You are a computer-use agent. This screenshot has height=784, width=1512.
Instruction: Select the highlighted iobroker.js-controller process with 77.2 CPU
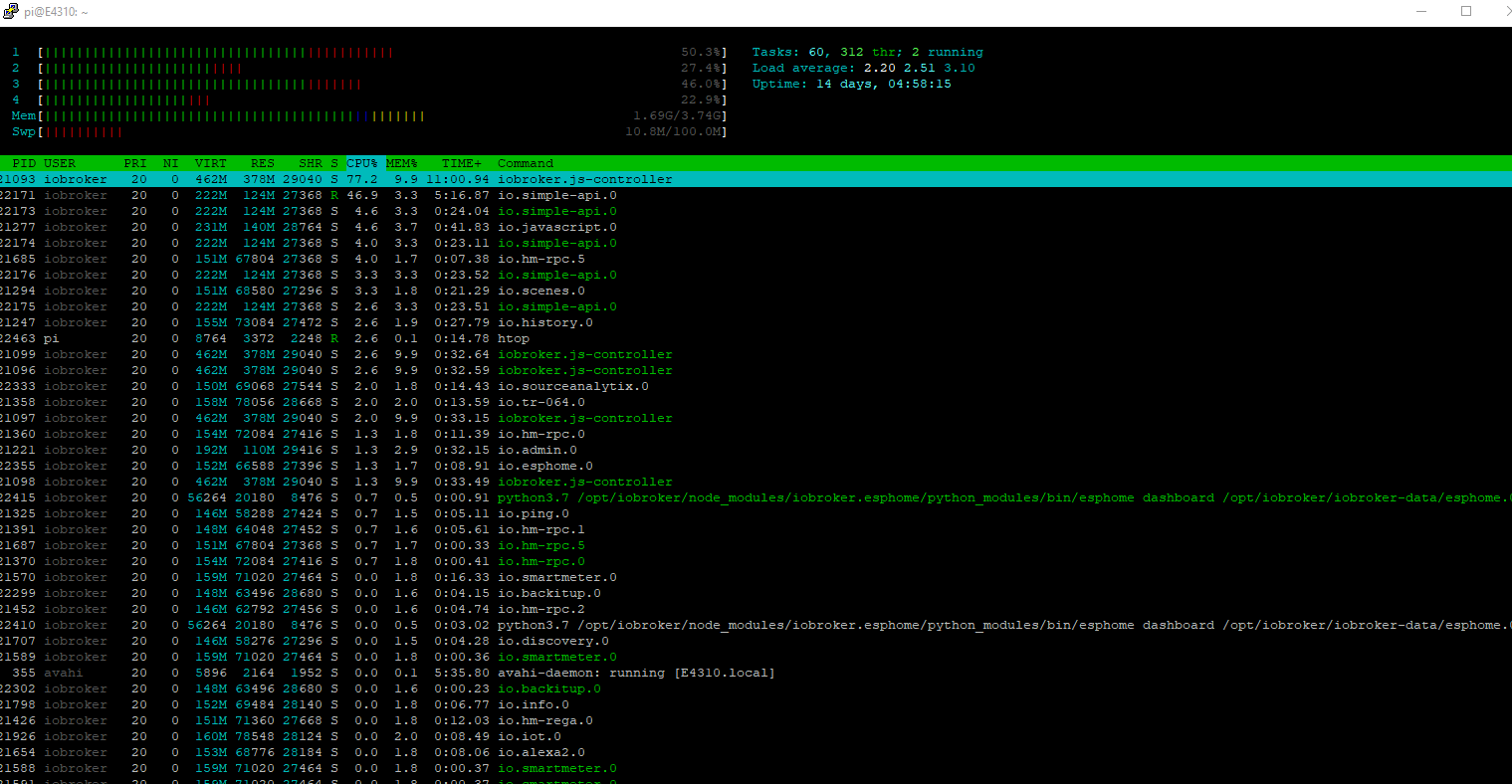click(x=756, y=179)
